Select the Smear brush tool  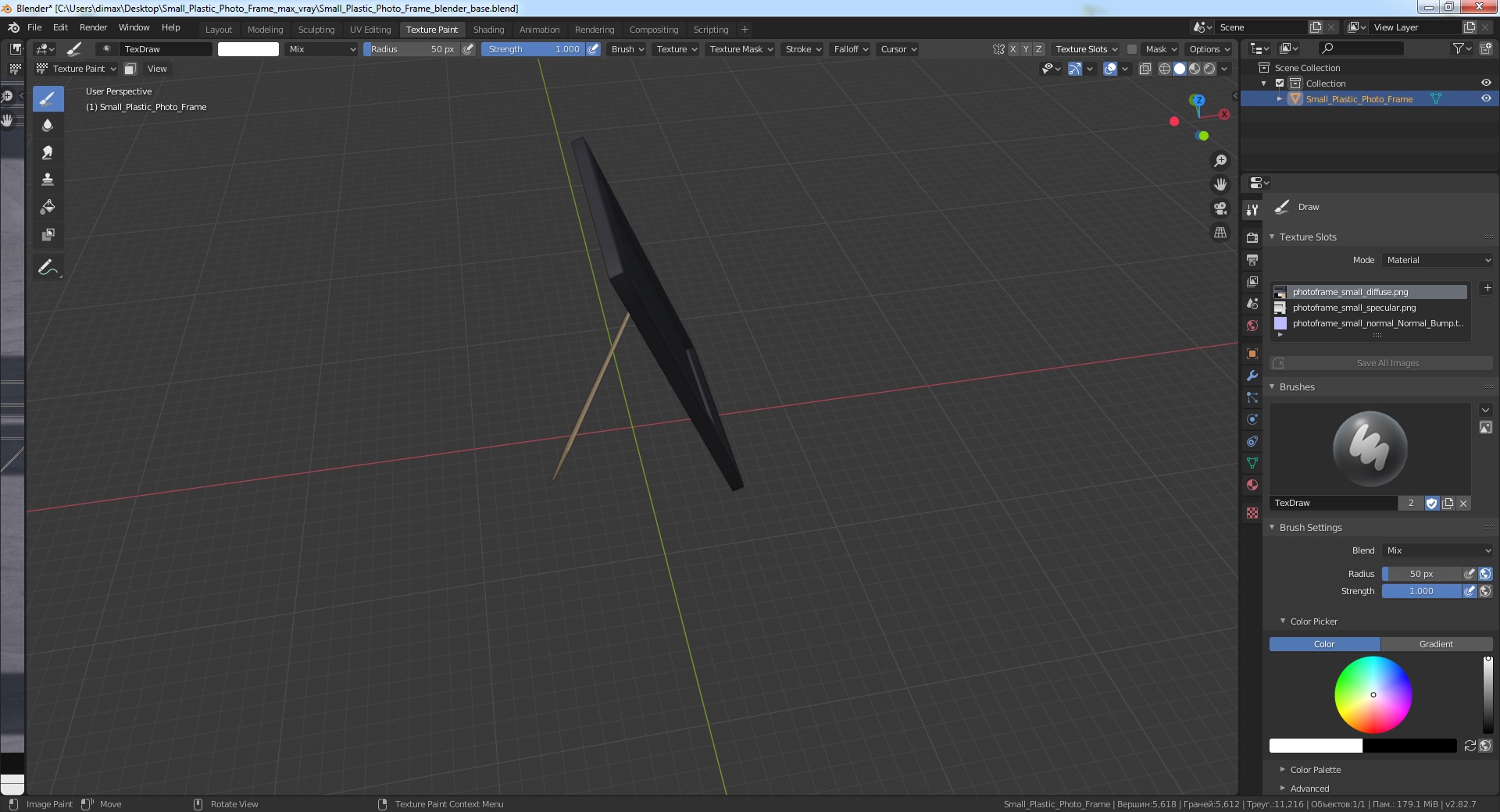point(48,153)
